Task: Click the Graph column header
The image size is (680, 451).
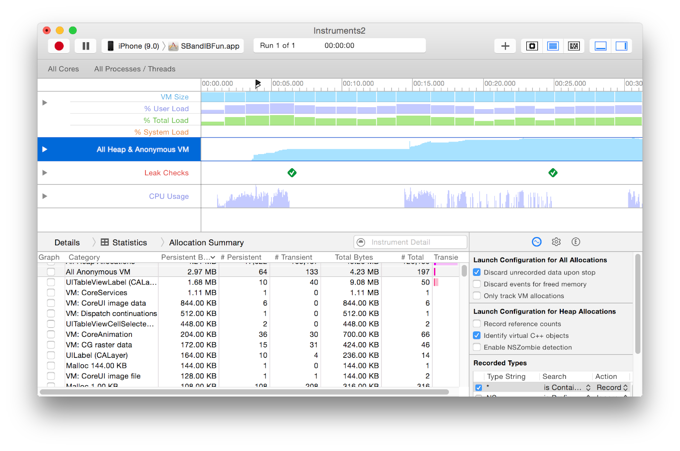Action: [x=49, y=257]
